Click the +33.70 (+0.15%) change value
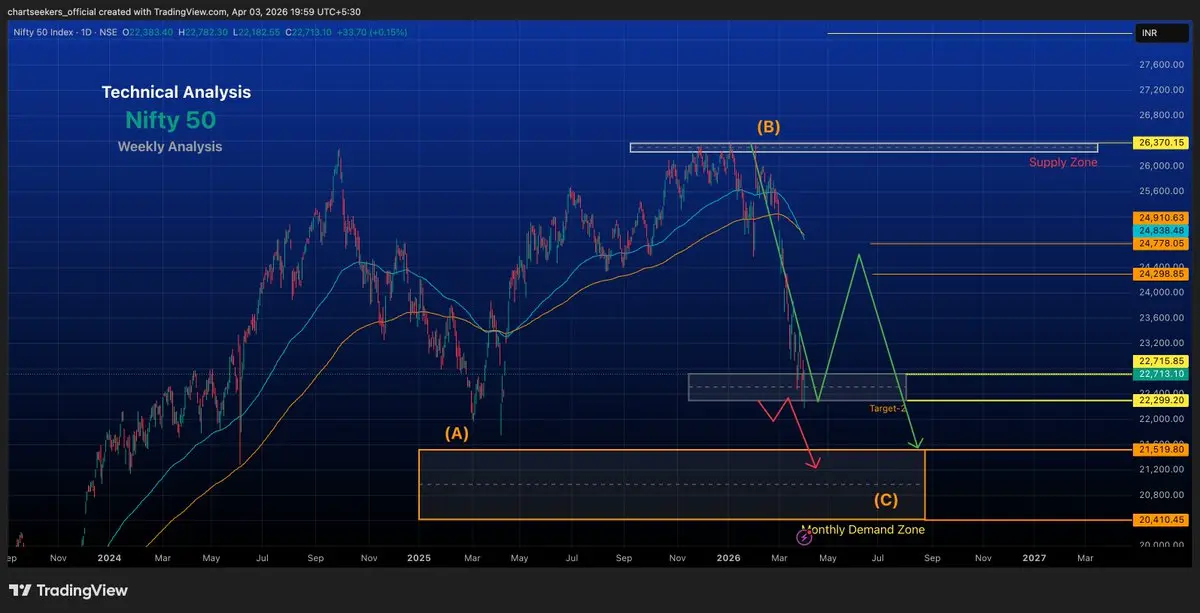1200x613 pixels. [x=371, y=32]
